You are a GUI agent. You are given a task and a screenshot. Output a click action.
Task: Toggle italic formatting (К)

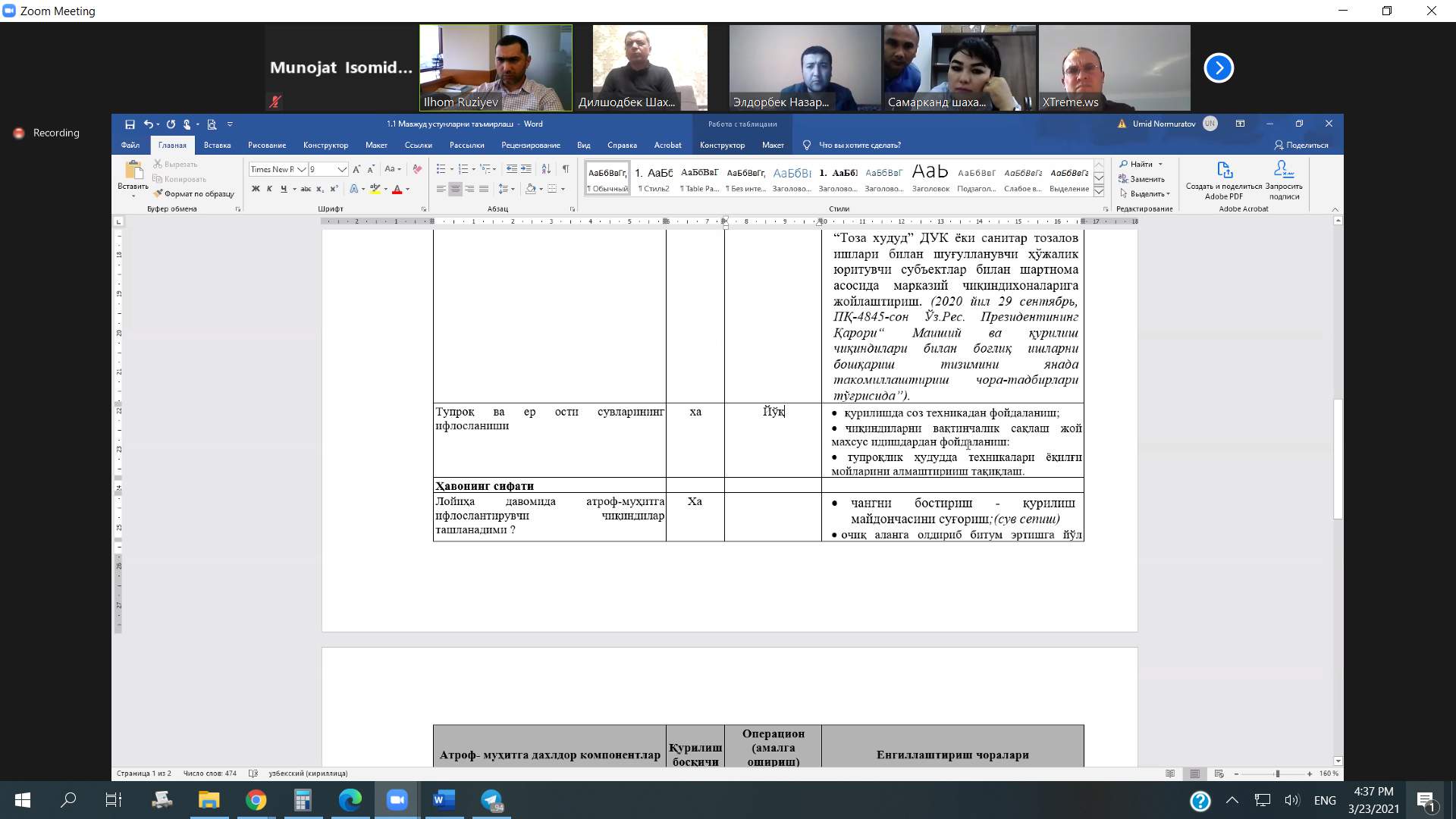pyautogui.click(x=269, y=189)
